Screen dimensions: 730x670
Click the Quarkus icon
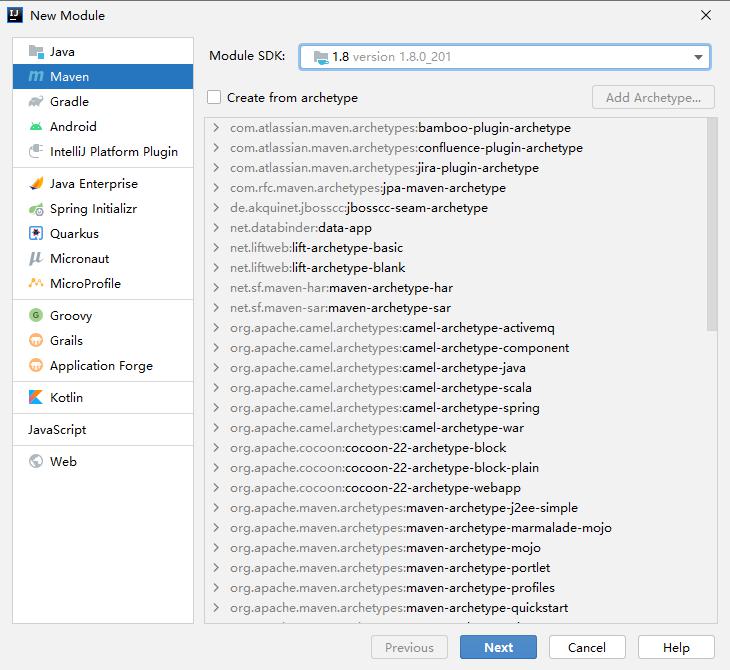point(36,233)
